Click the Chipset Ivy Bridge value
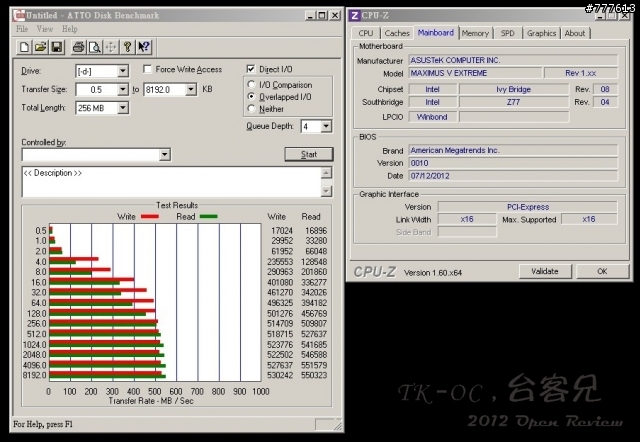This screenshot has height=442, width=640. 514,89
